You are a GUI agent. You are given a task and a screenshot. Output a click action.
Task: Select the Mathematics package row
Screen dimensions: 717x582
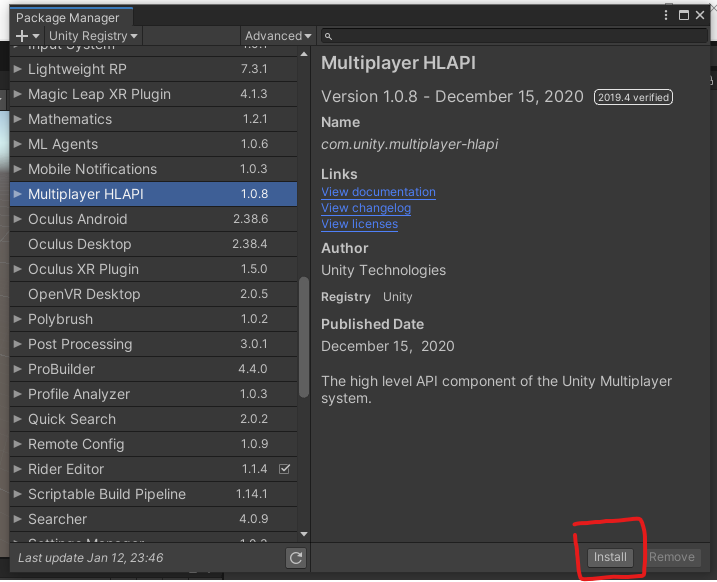point(154,119)
